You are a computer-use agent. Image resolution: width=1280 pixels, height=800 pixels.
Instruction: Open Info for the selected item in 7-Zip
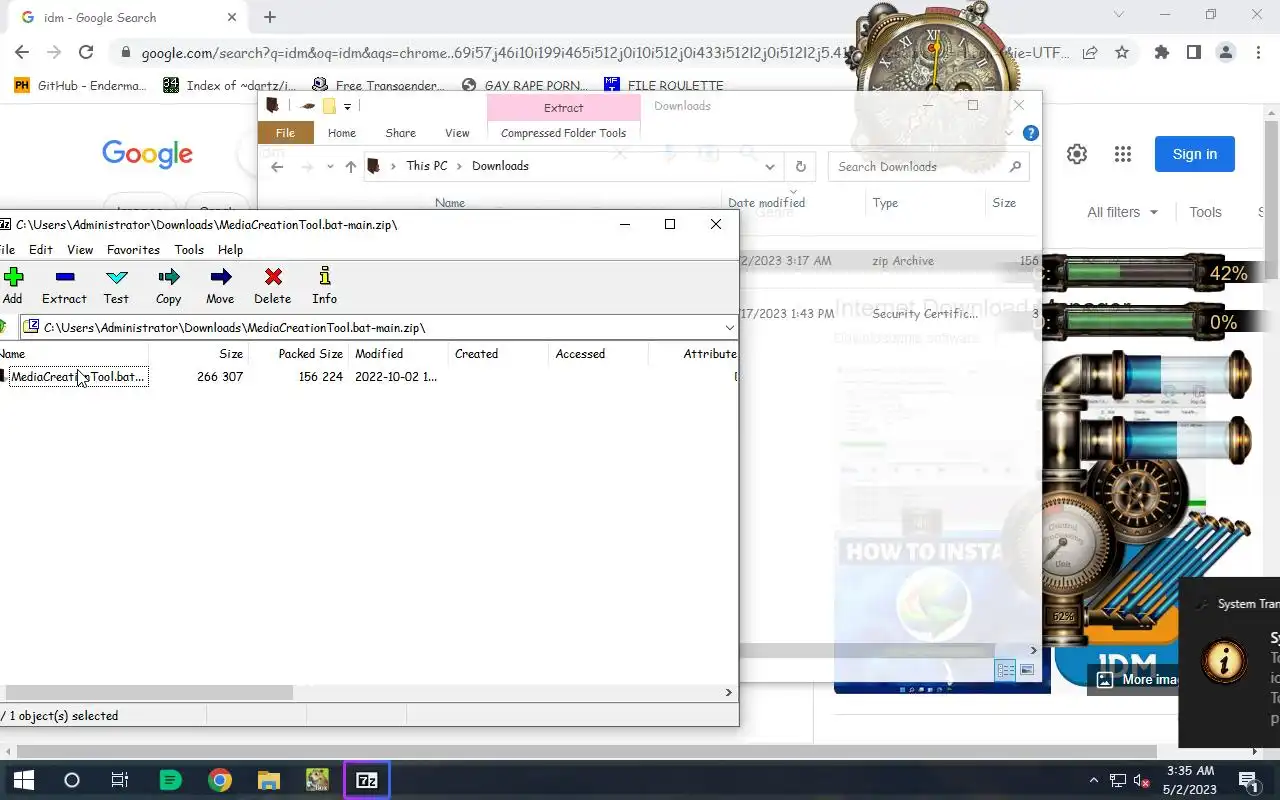pos(324,285)
